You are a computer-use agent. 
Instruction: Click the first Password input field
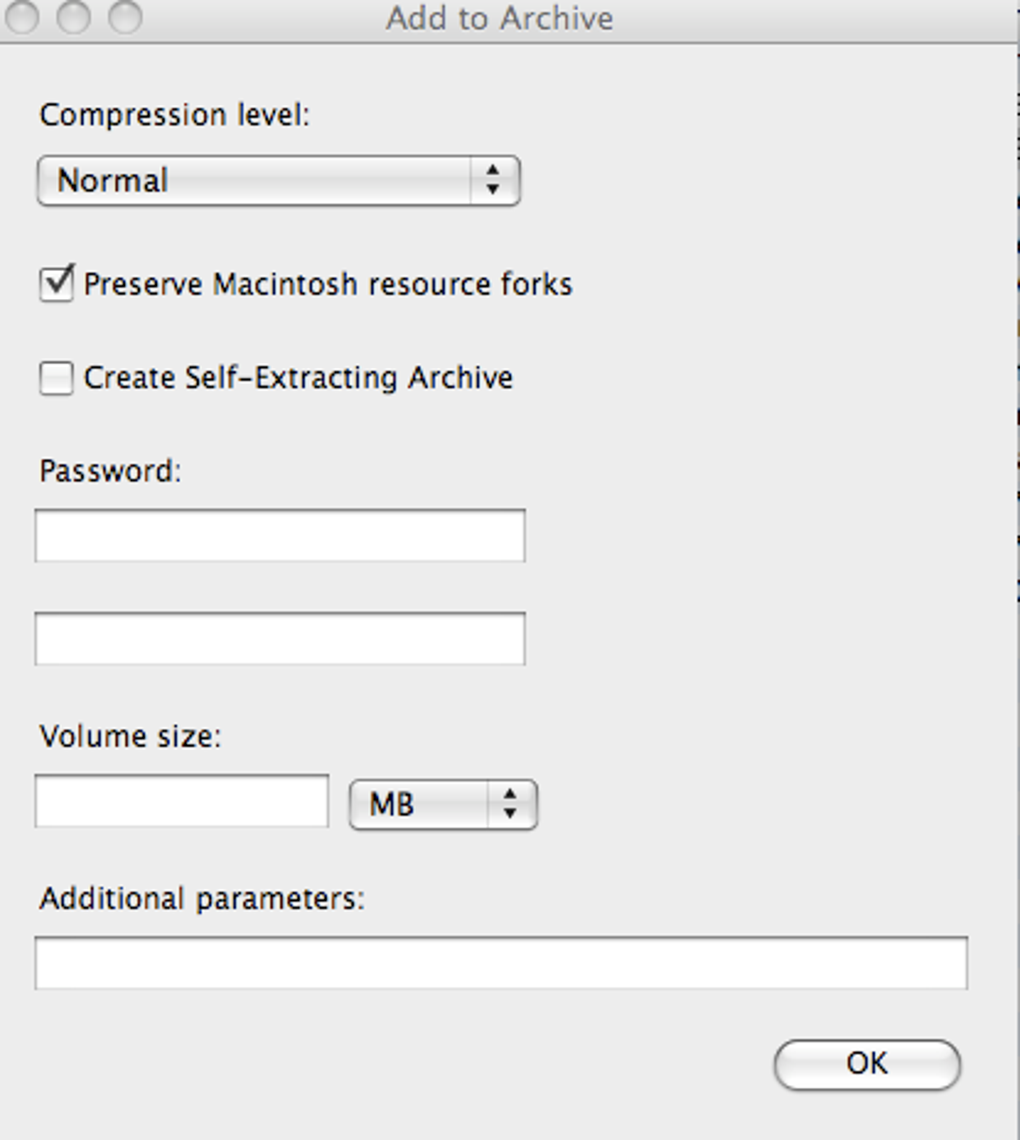click(x=280, y=536)
